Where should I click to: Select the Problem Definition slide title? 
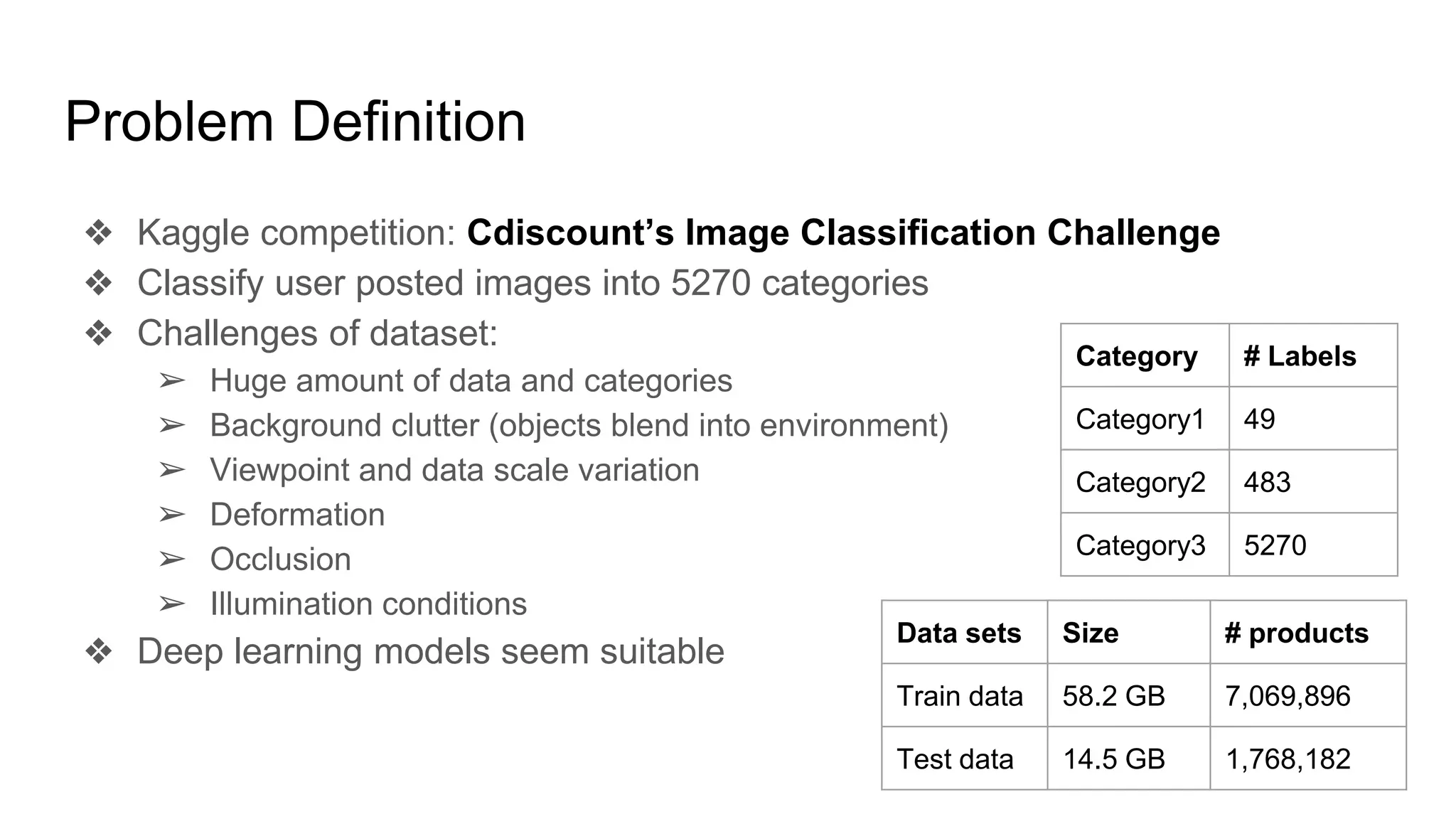click(295, 122)
